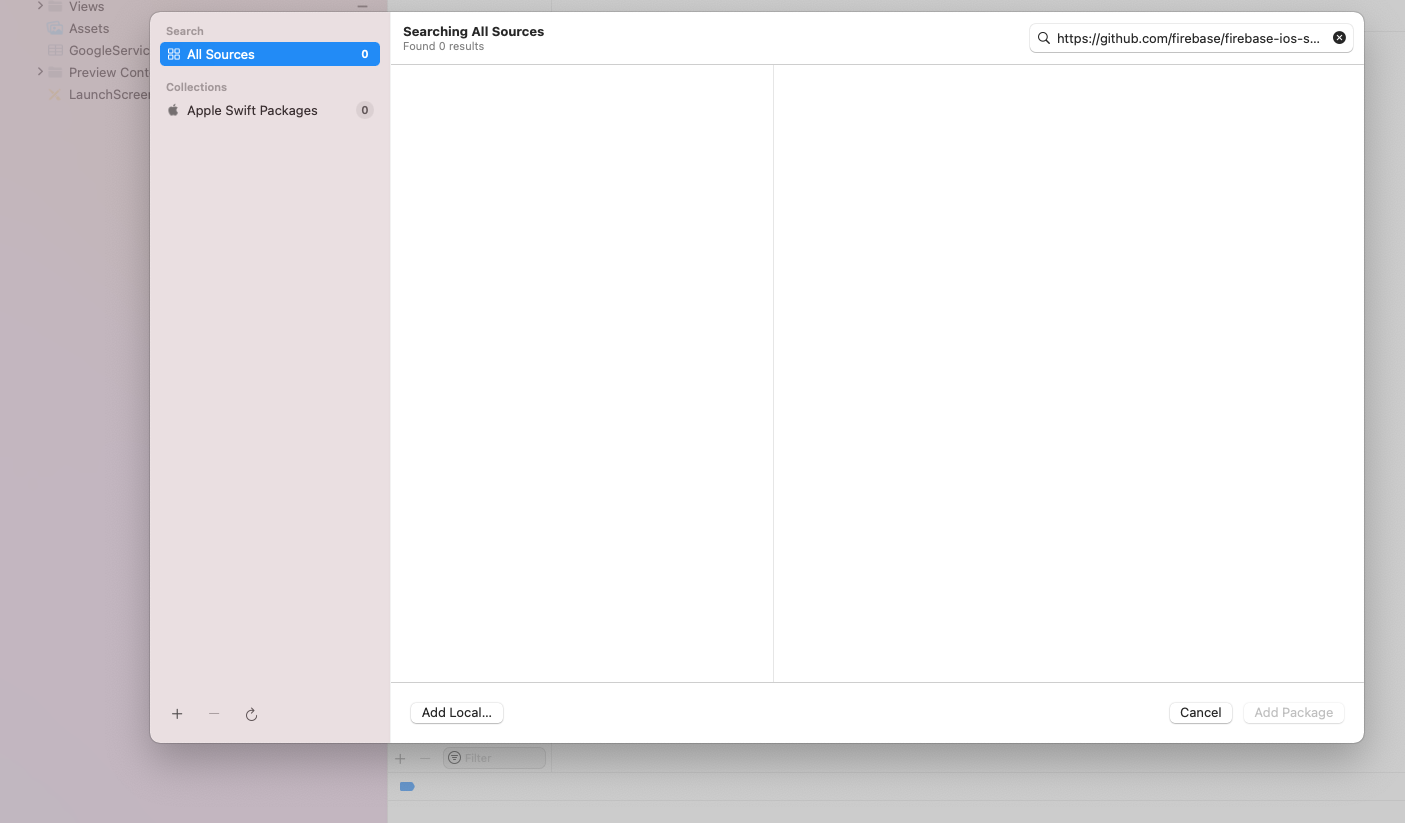
Task: Refresh the package collections list
Action: click(x=251, y=714)
